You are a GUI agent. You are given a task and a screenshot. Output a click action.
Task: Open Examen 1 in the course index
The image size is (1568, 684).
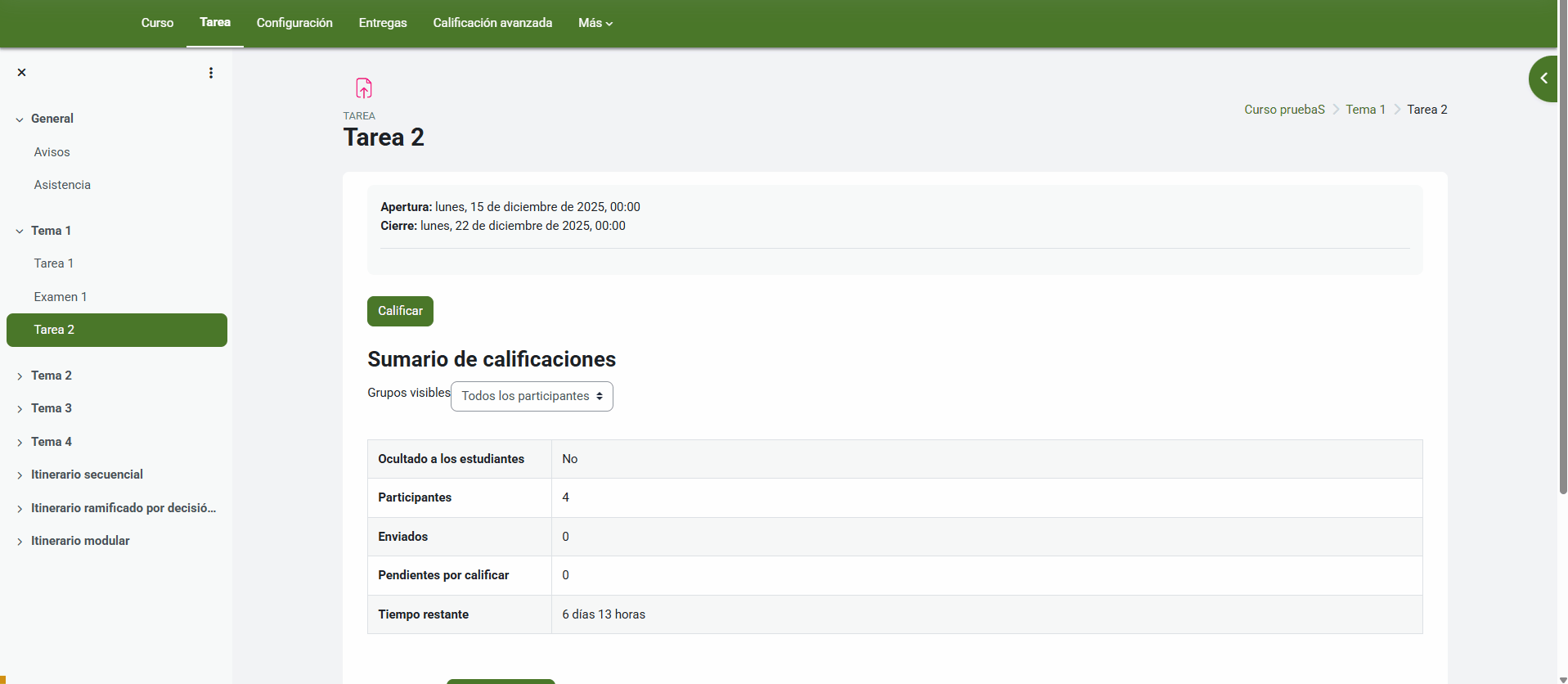coord(61,297)
